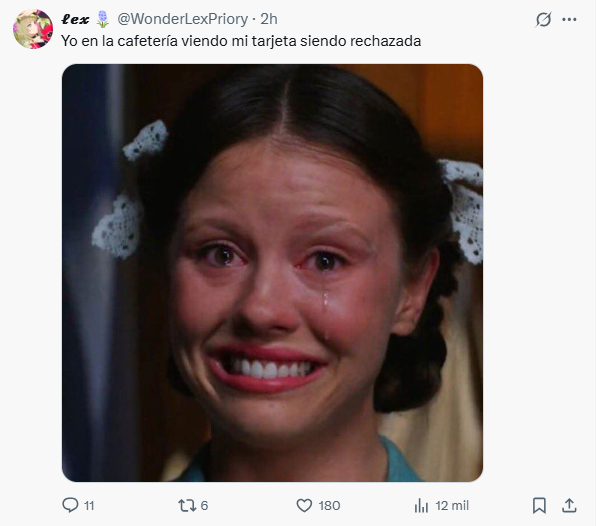Click the 180 likes count
The width and height of the screenshot is (597, 526).
329,505
